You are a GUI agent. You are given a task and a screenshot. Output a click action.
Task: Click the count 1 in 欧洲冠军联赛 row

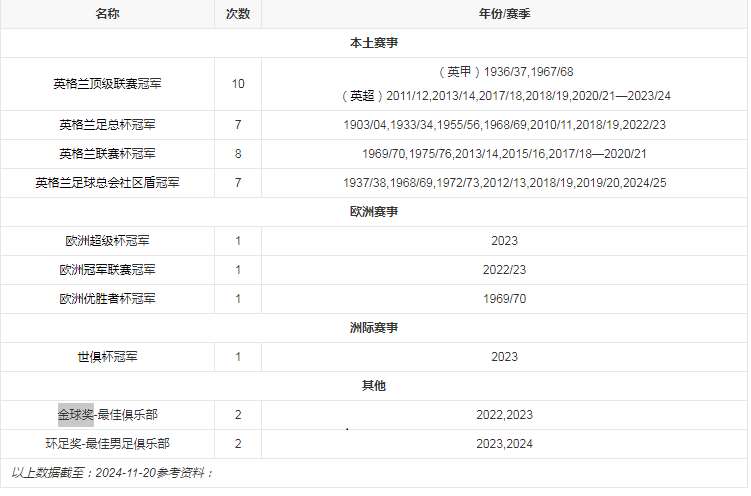coord(238,270)
